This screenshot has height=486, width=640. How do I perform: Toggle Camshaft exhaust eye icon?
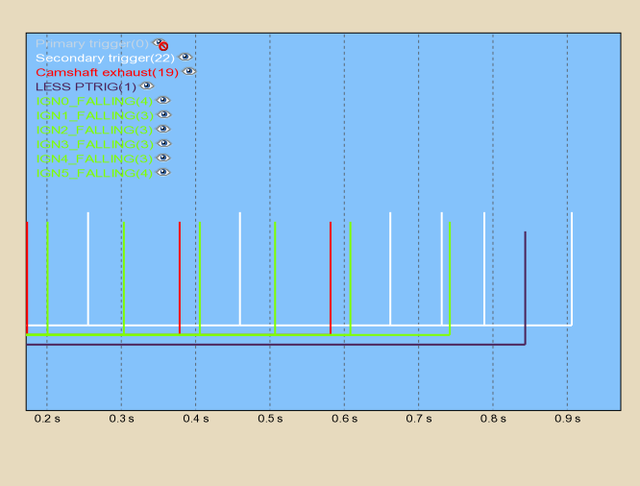[188, 72]
